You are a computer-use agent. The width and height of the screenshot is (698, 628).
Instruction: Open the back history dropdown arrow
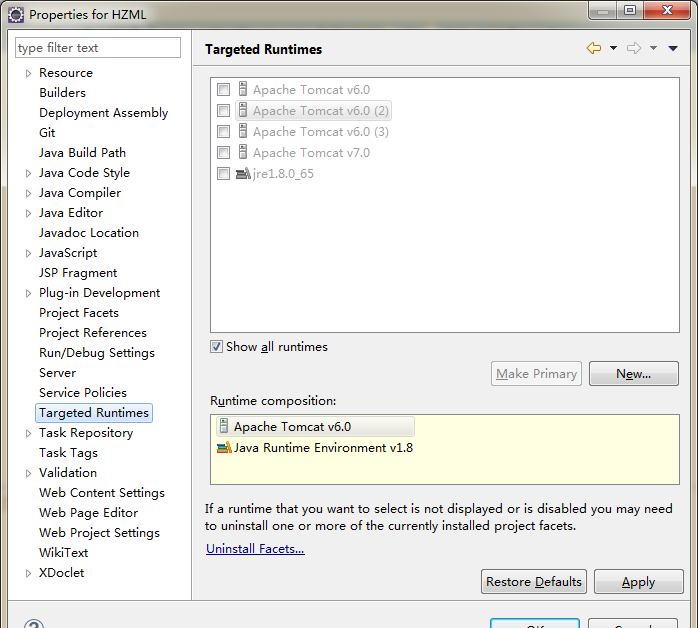(613, 48)
